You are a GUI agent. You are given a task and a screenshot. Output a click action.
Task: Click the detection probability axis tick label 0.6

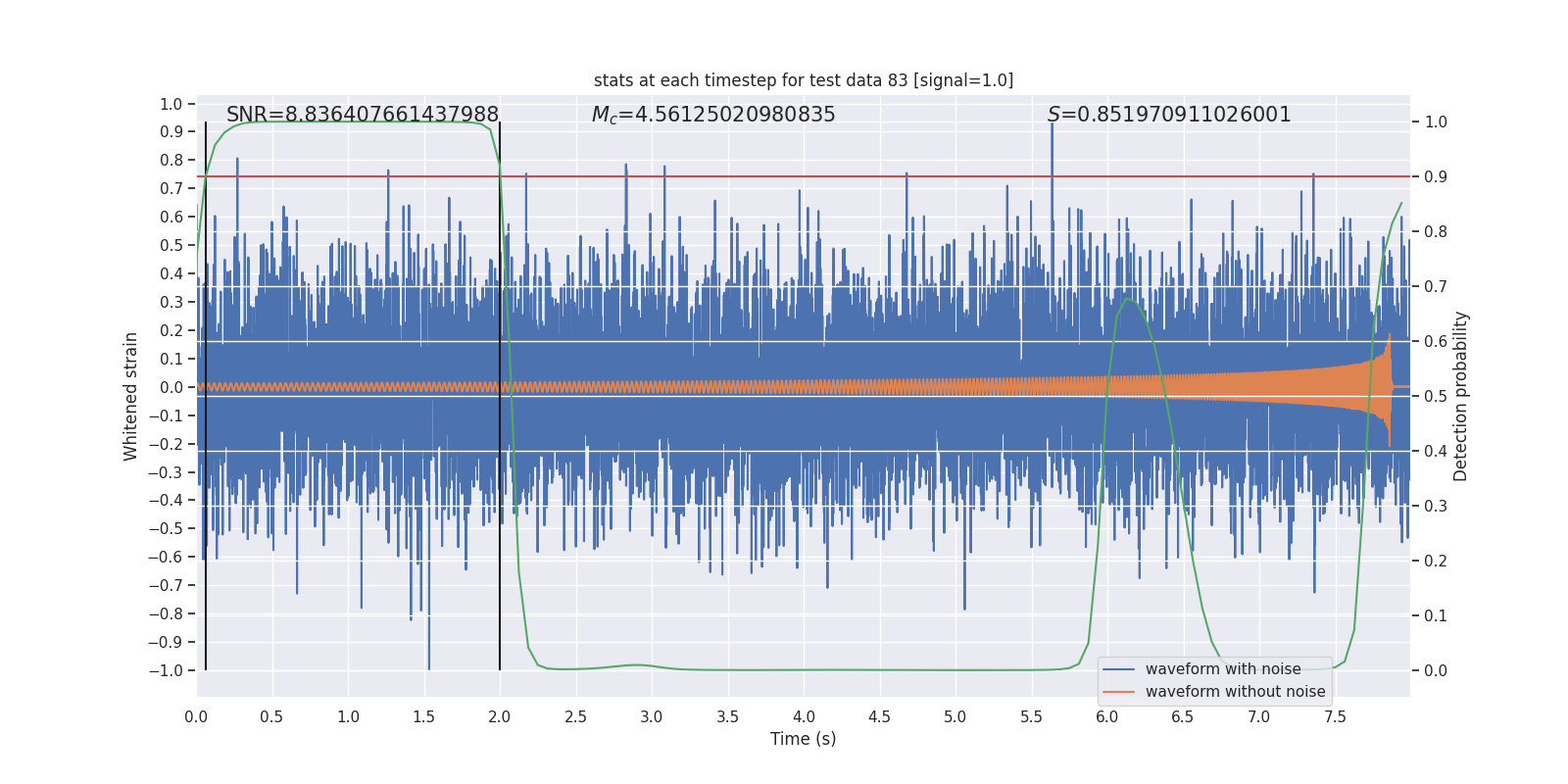coord(1436,341)
